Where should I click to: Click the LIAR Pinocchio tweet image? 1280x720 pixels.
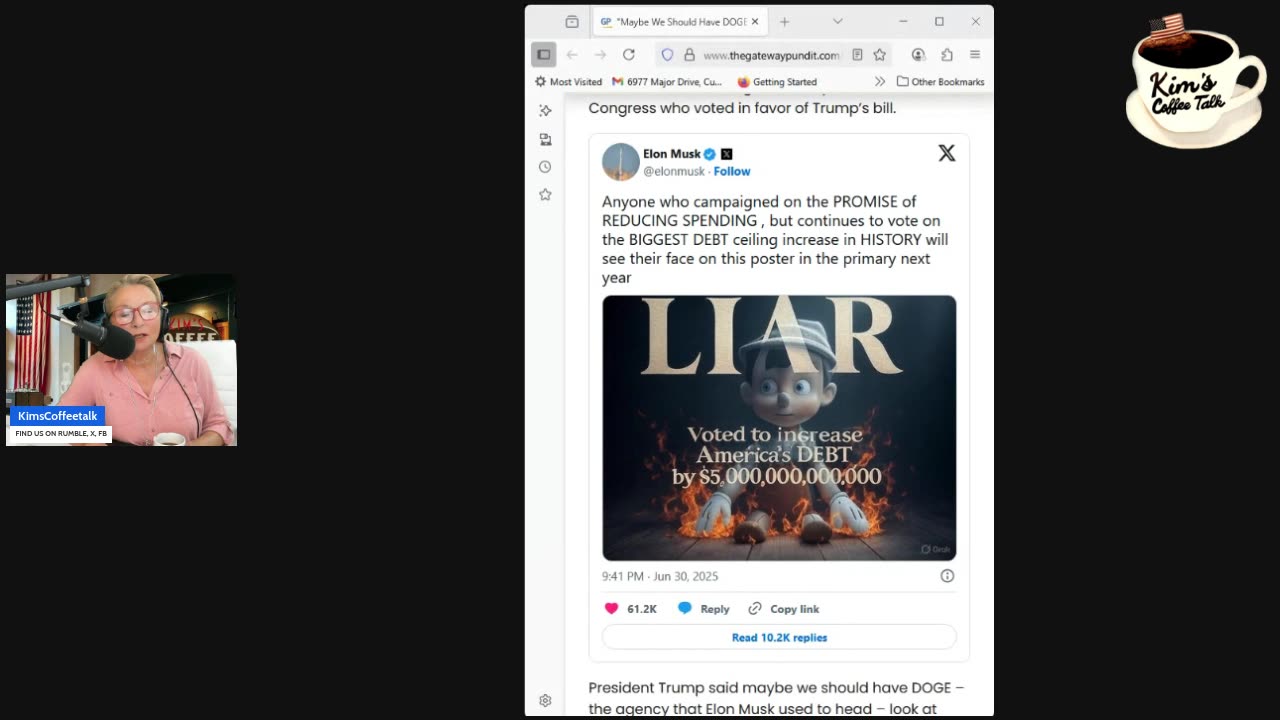click(x=779, y=428)
